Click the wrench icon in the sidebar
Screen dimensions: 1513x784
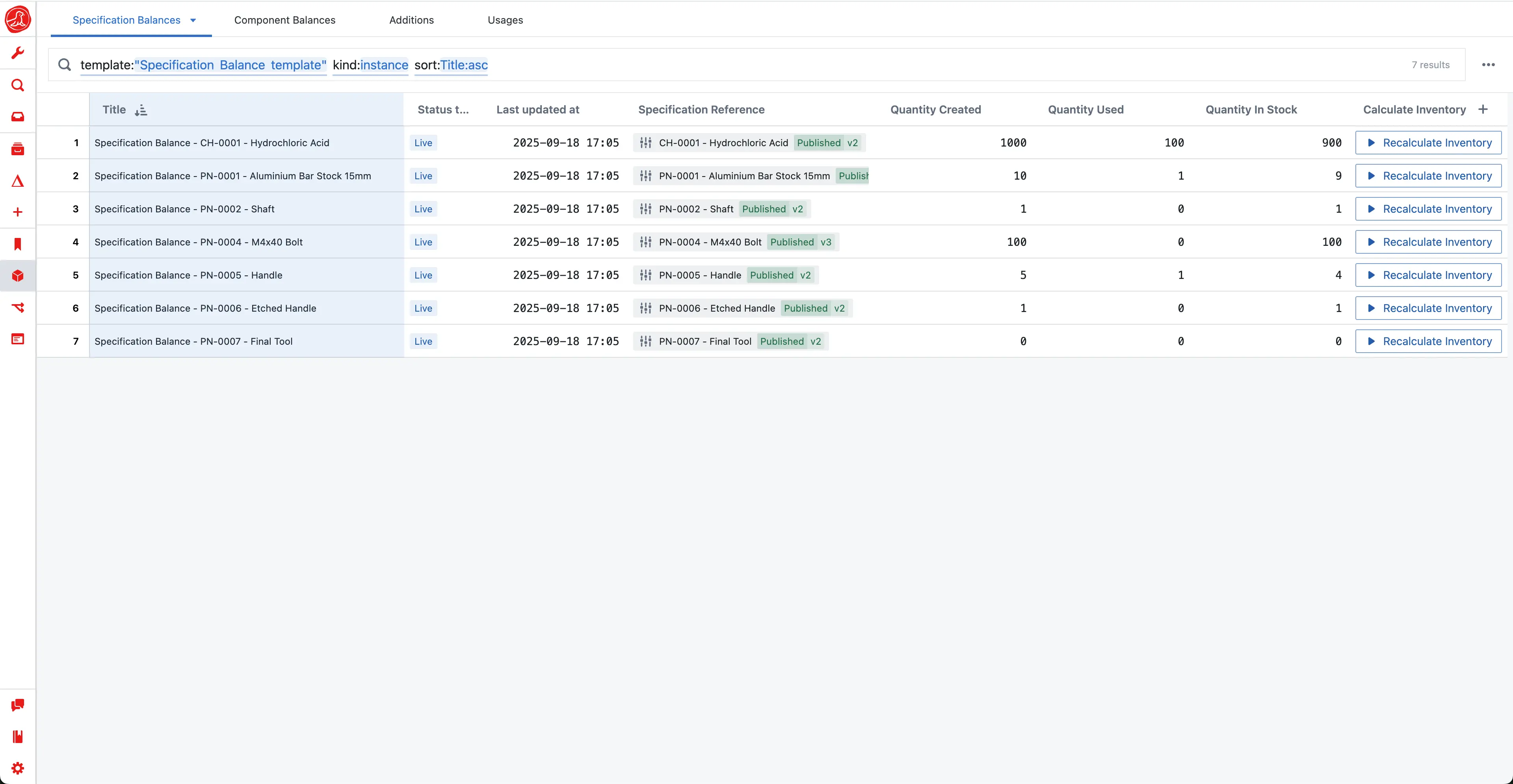(18, 54)
